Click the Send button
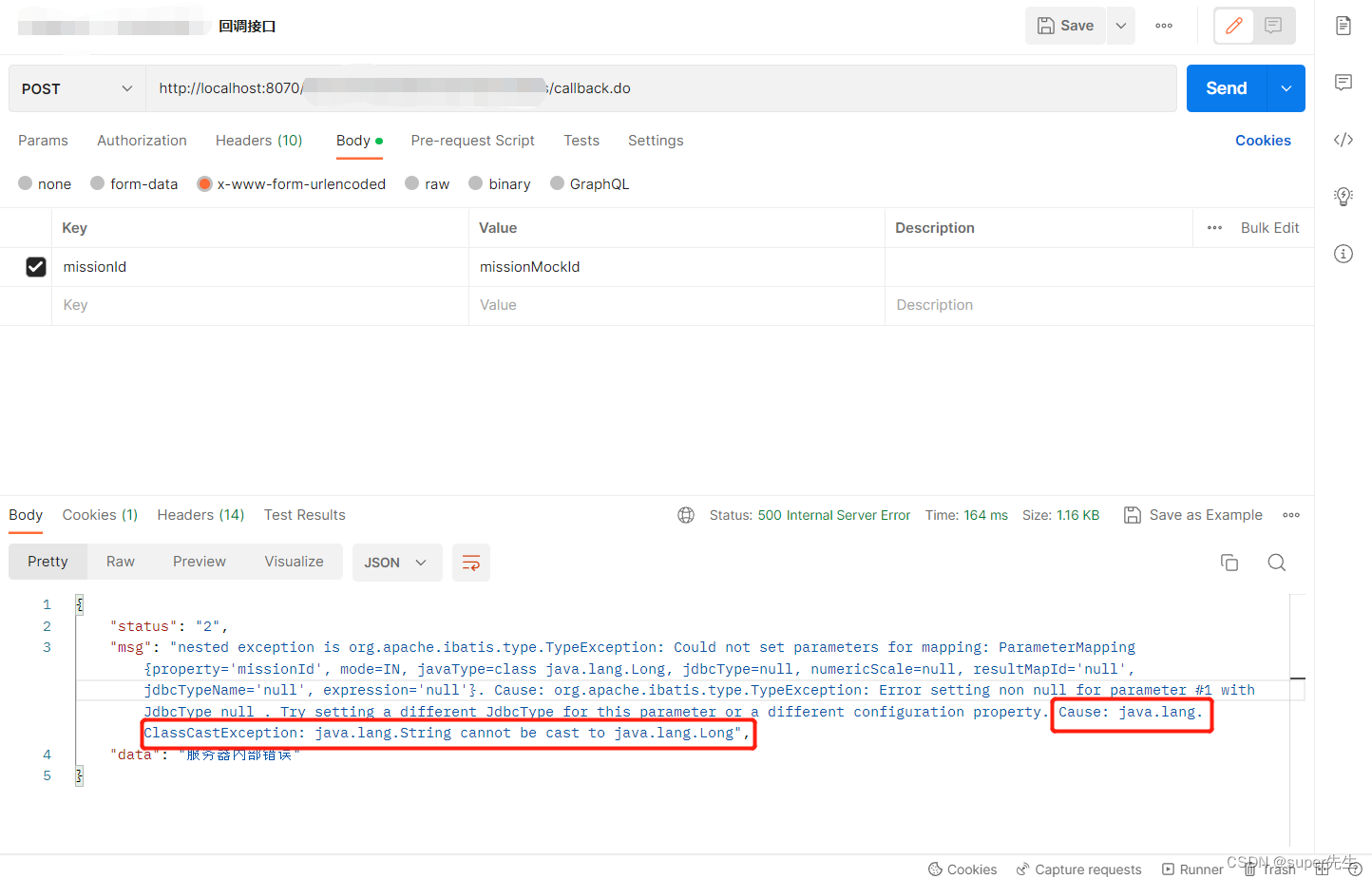1372x879 pixels. coord(1226,88)
